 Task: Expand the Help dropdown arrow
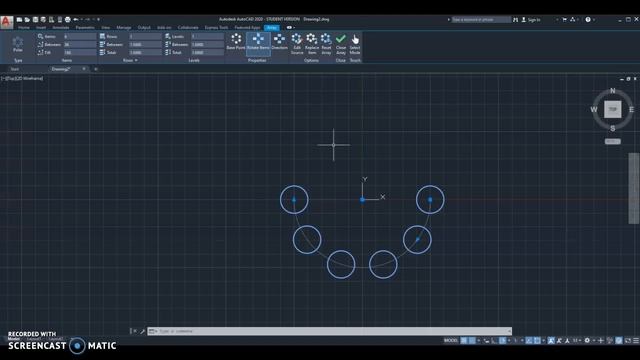click(x=593, y=20)
